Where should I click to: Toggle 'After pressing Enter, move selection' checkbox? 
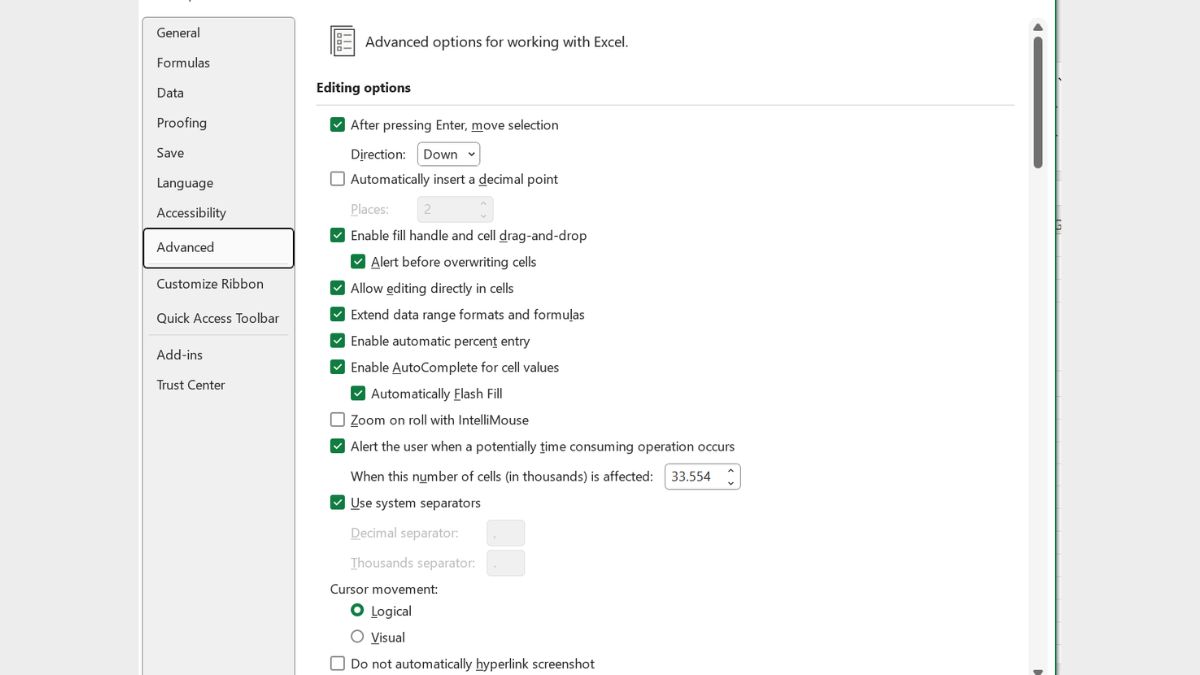tap(338, 125)
